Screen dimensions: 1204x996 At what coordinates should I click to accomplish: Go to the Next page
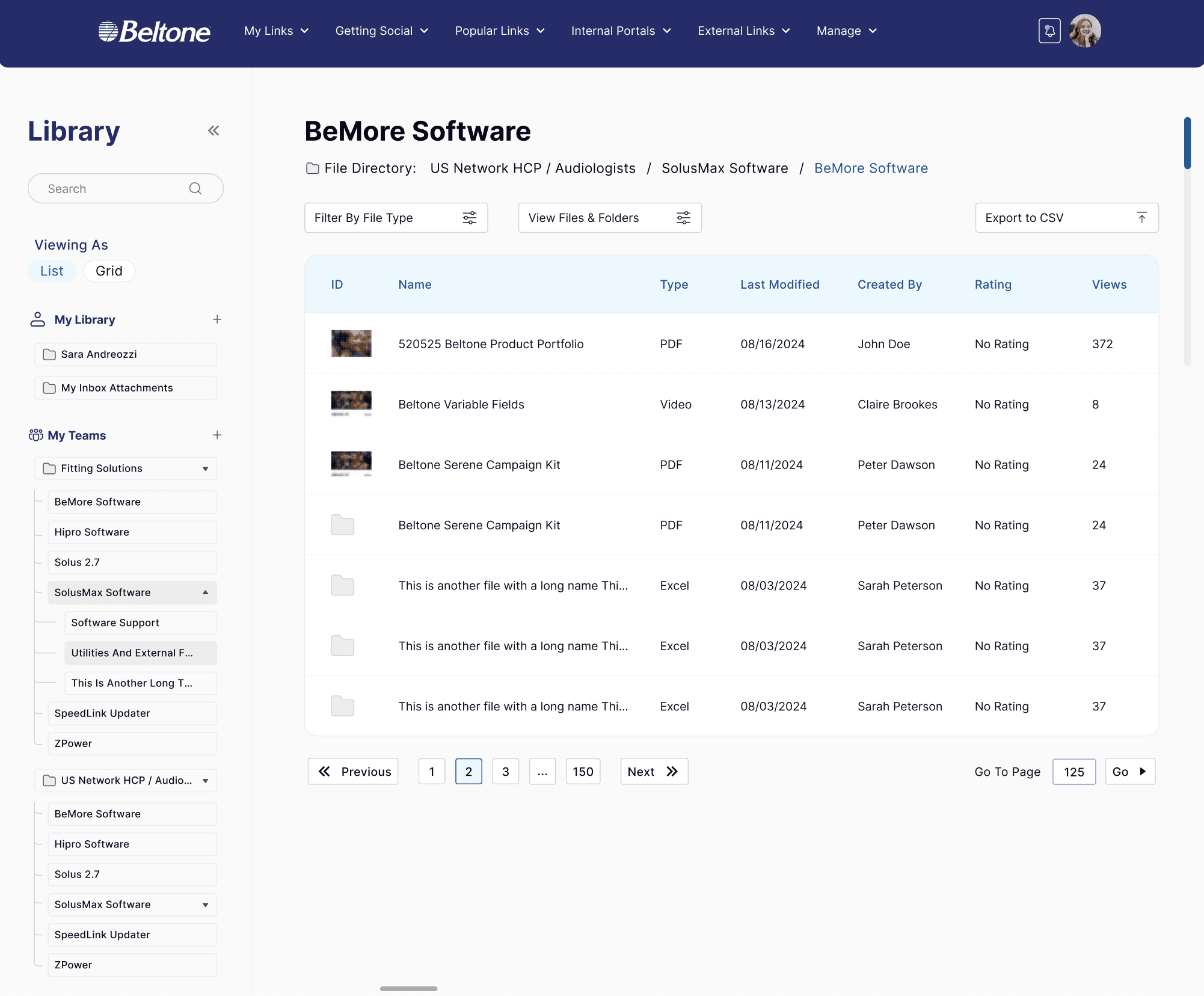pos(654,772)
